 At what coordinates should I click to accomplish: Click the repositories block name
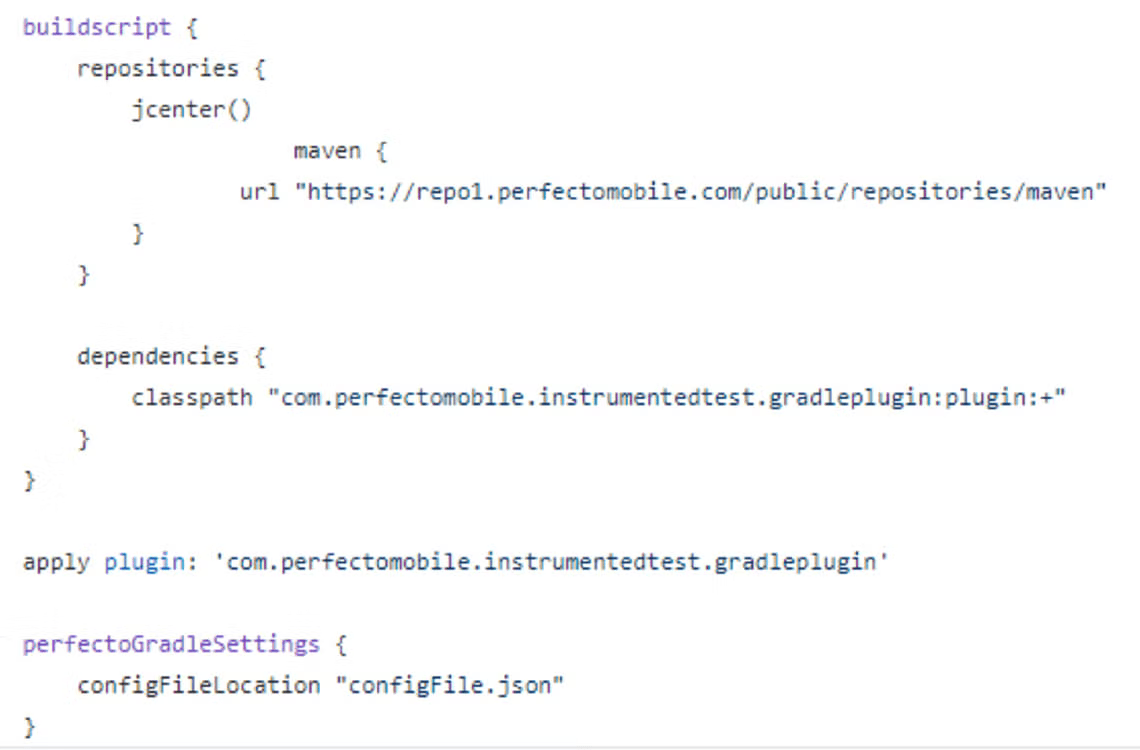pyautogui.click(x=158, y=69)
